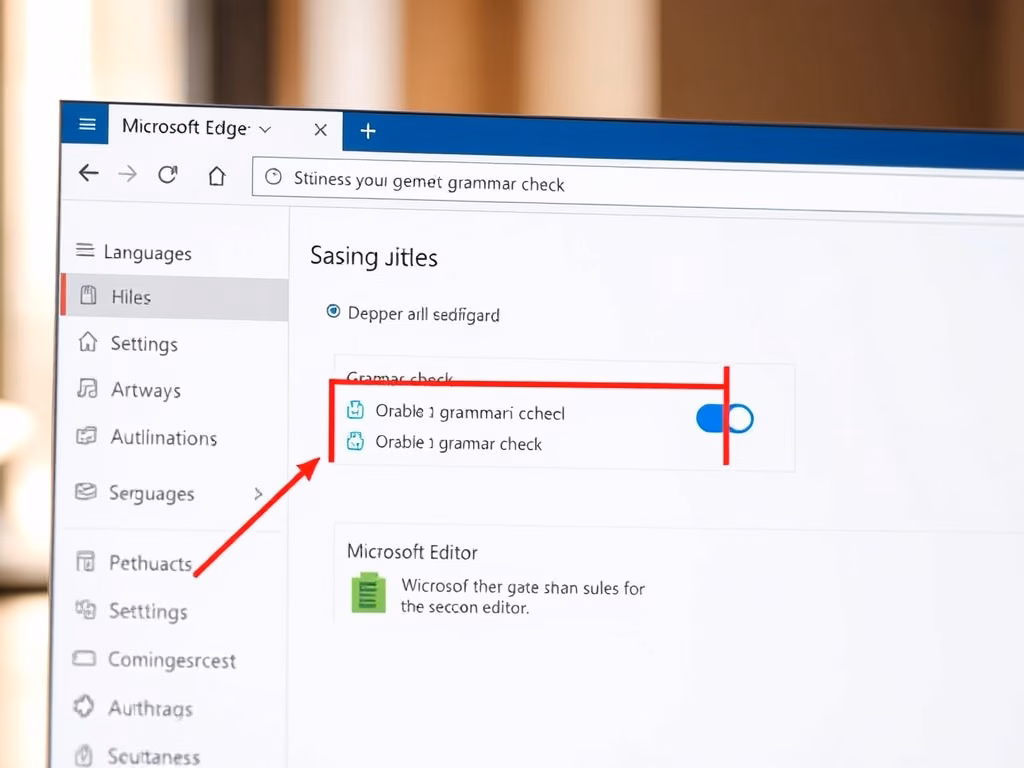
Task: Select the Microsoft Edge tab
Action: 225,127
